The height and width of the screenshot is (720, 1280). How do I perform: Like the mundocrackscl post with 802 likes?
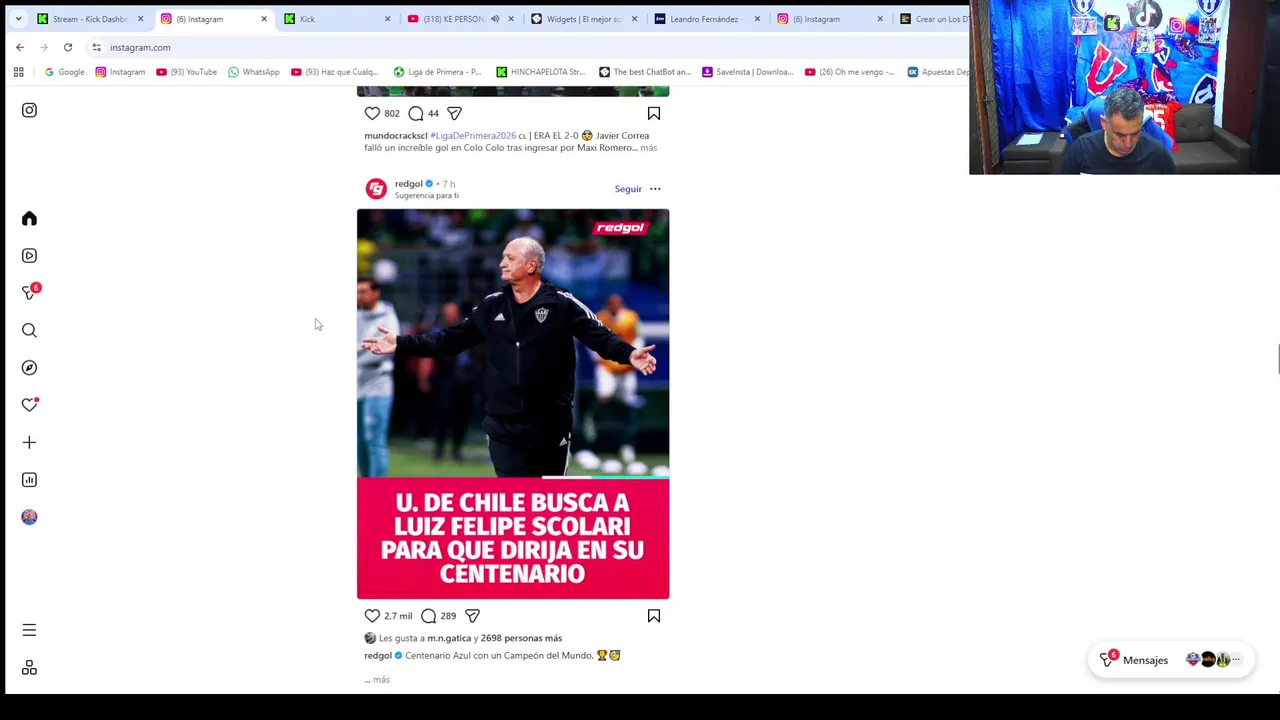pos(372,113)
